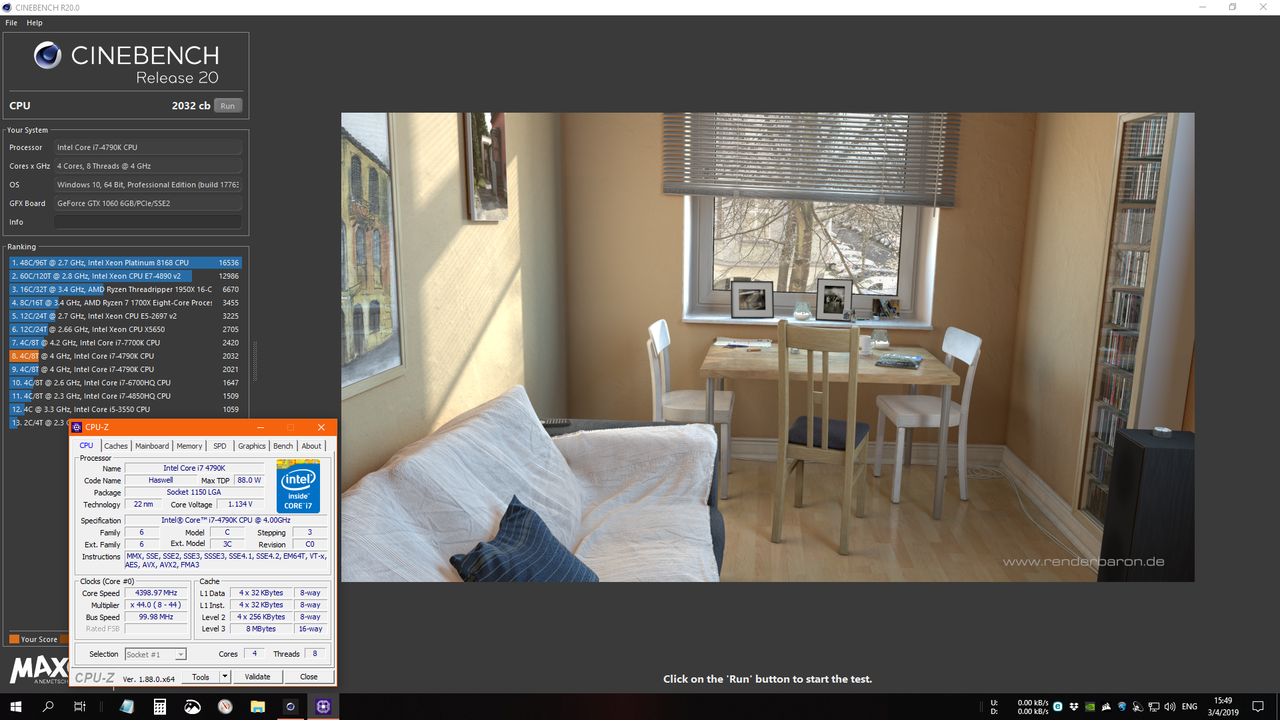Open the Socket #1 selection dropdown

(156, 654)
